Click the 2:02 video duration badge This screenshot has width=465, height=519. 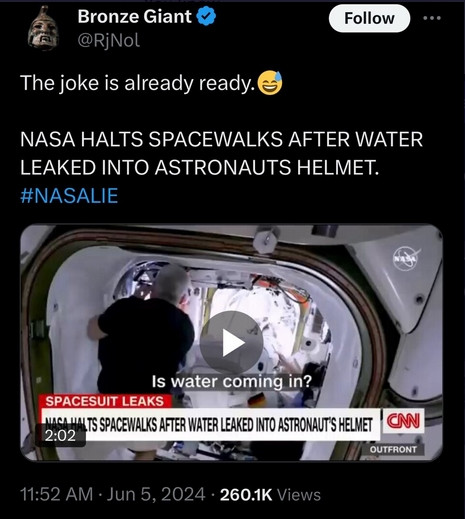coord(60,435)
